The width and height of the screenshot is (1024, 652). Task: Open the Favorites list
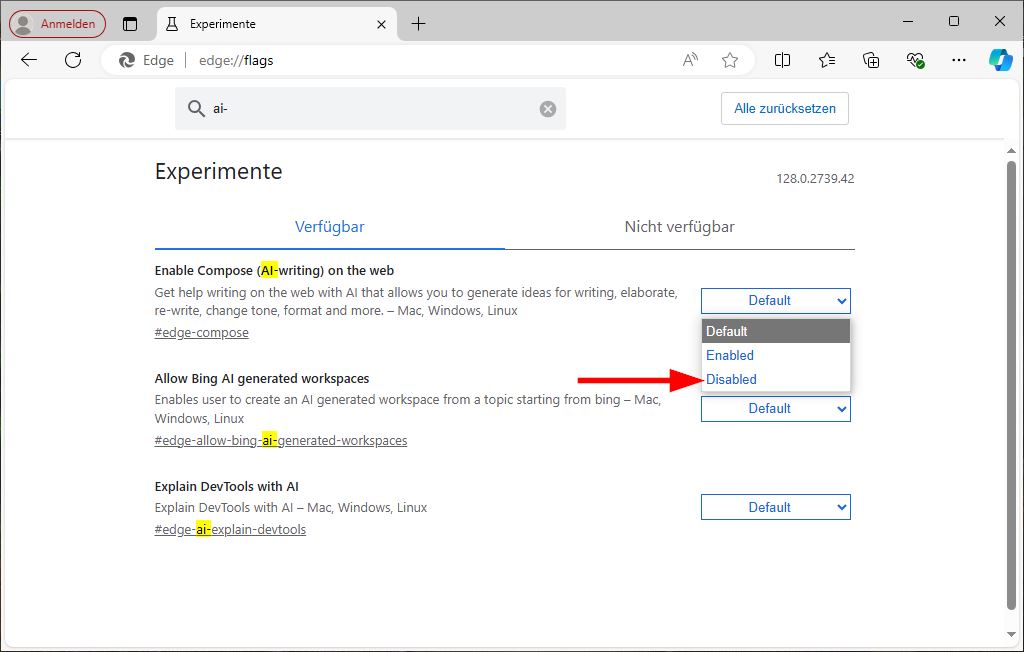pyautogui.click(x=826, y=60)
